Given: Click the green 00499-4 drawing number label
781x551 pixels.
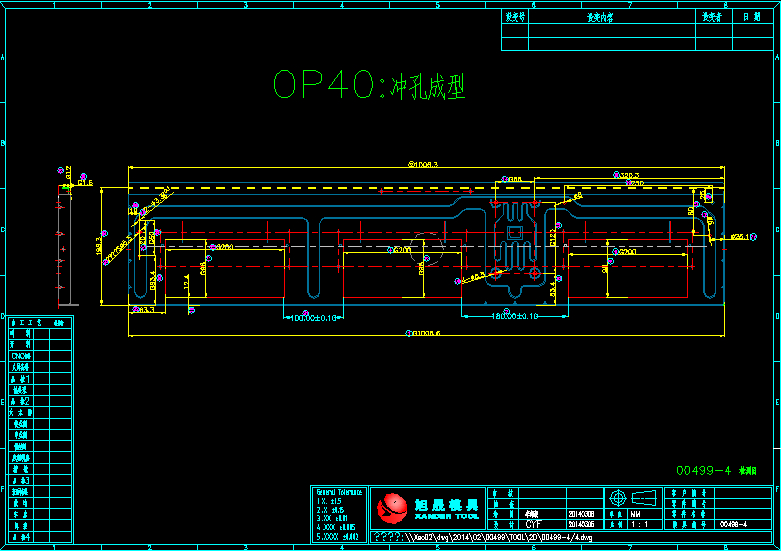Looking at the screenshot, I should (705, 469).
